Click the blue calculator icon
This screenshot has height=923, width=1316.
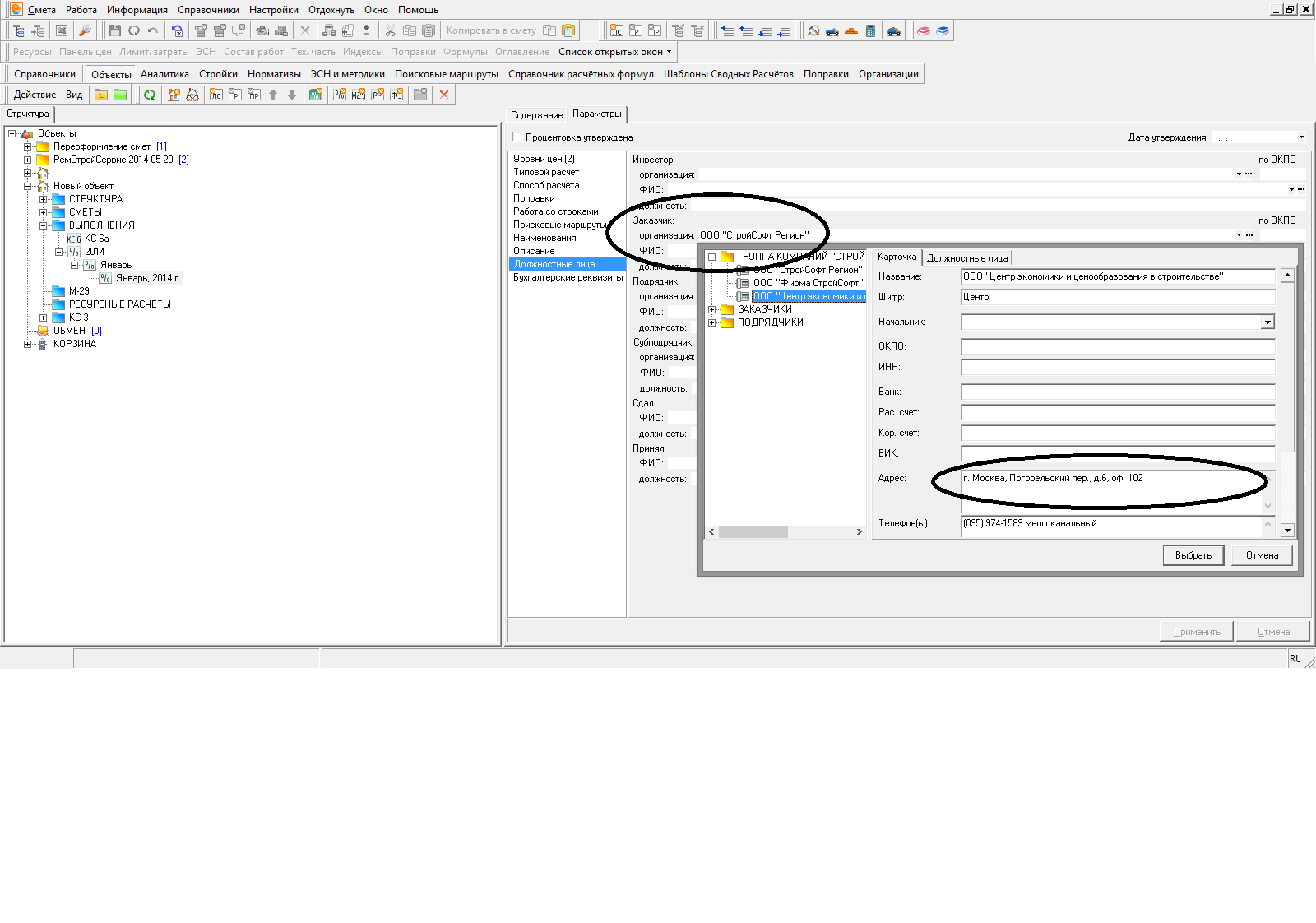coord(870,30)
